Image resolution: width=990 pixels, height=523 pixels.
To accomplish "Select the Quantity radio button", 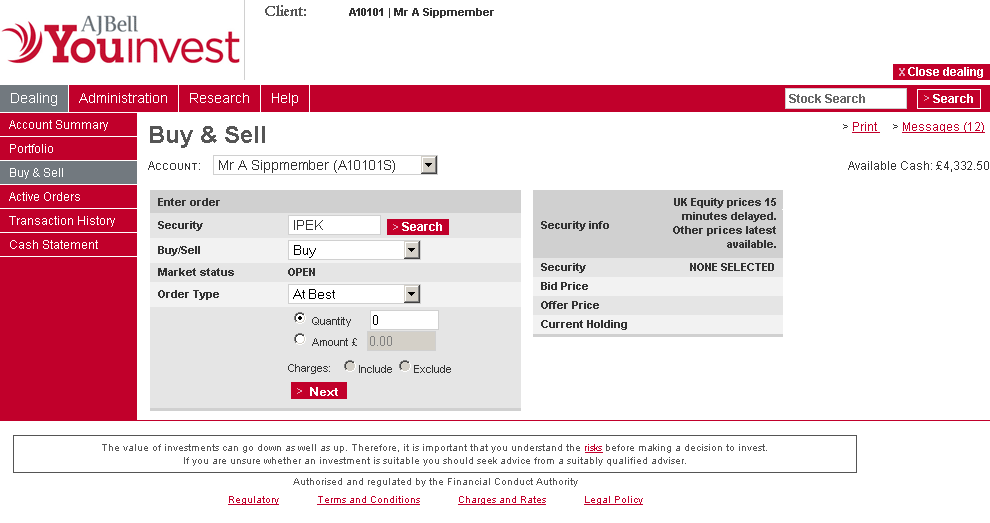I will point(300,318).
